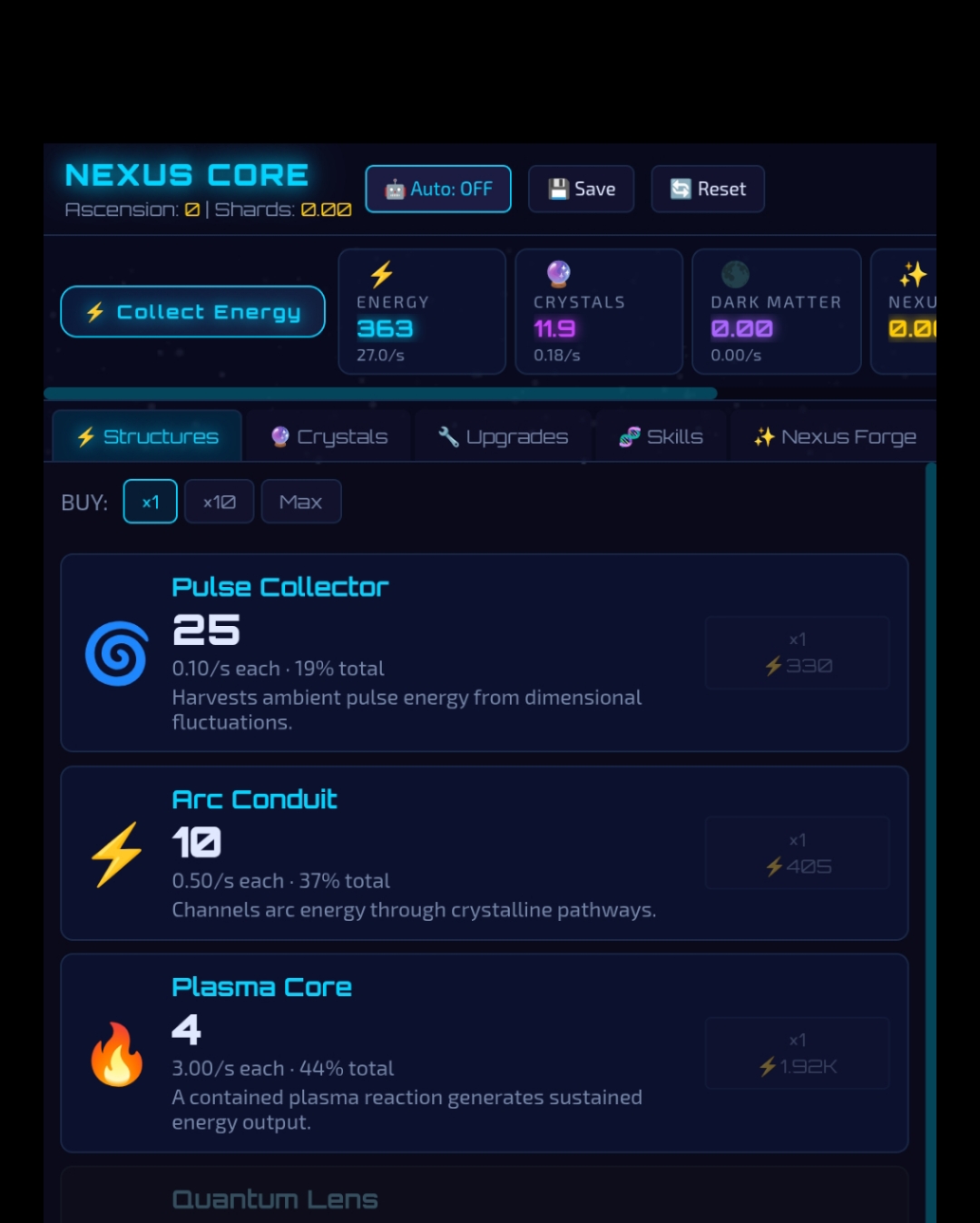Save the game with the floppy disk button

point(581,189)
